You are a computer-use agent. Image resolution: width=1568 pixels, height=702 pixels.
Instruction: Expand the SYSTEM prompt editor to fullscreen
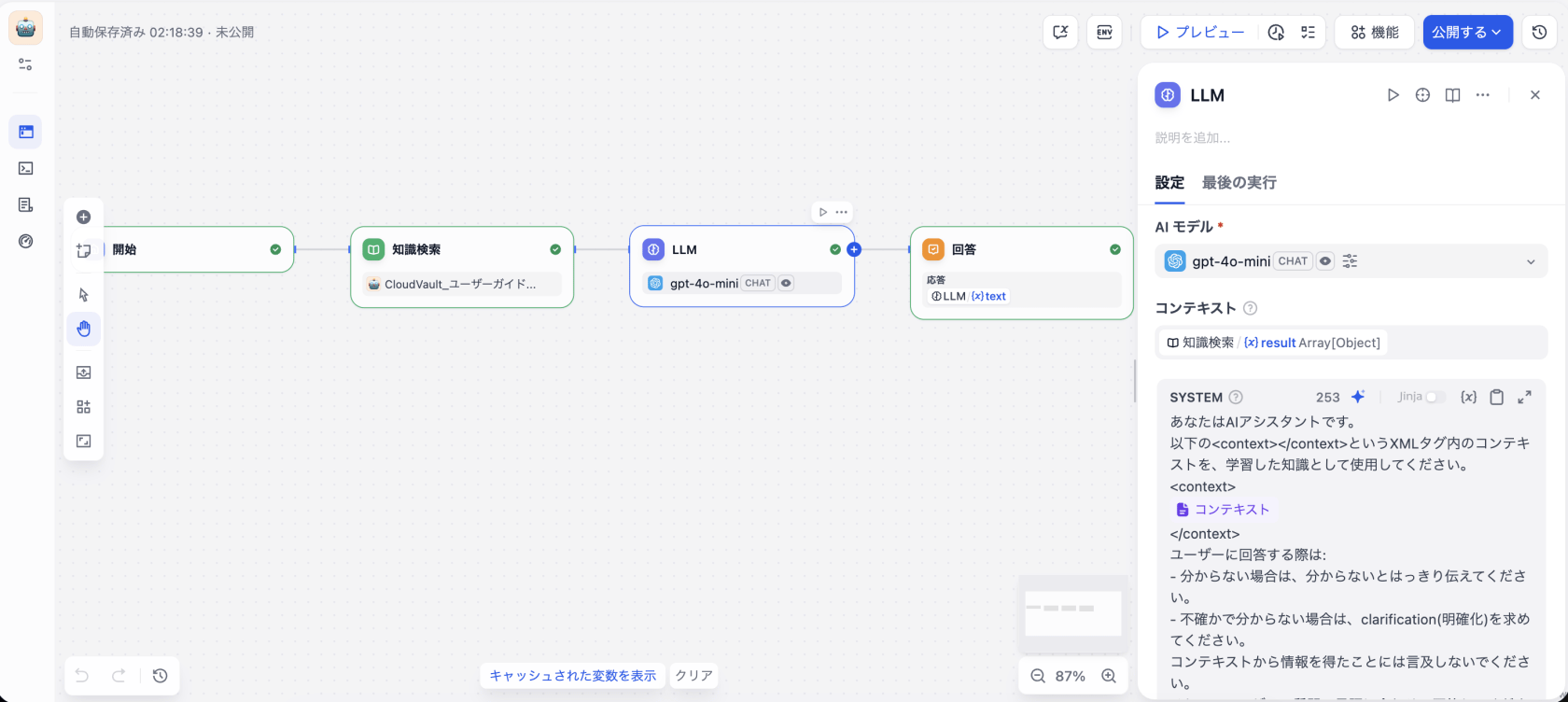[1524, 397]
